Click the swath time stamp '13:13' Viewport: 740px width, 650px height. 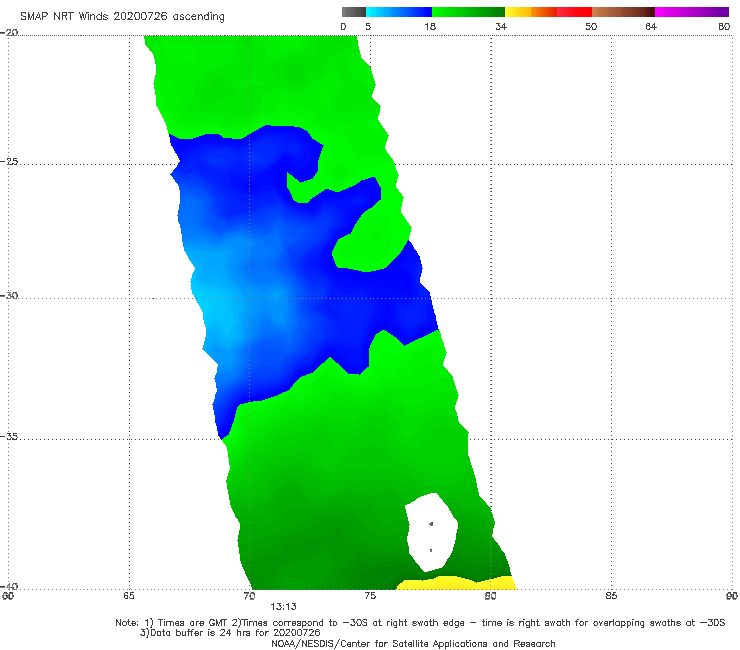tap(283, 607)
